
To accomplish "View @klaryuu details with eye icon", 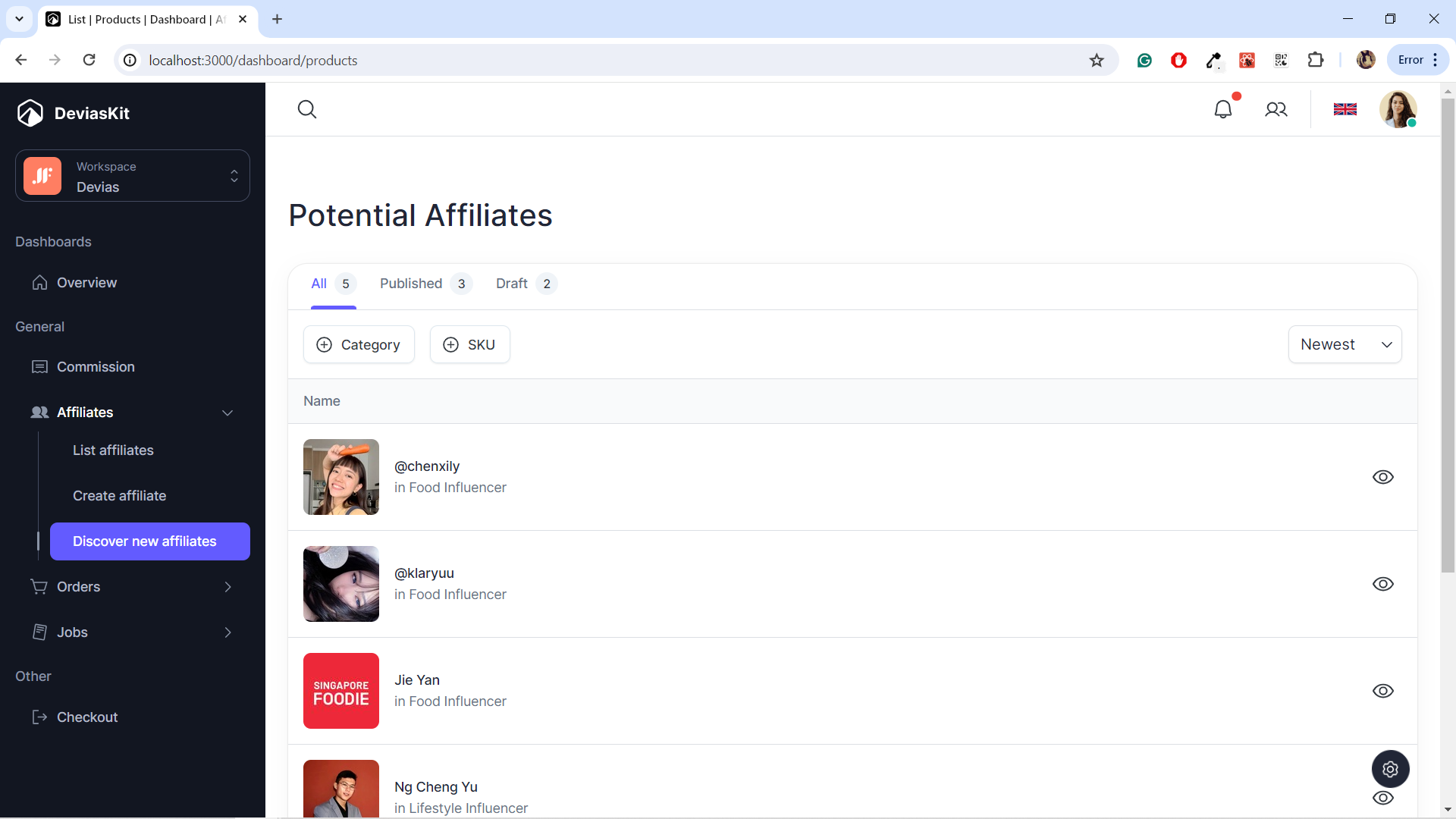I will pos(1382,584).
